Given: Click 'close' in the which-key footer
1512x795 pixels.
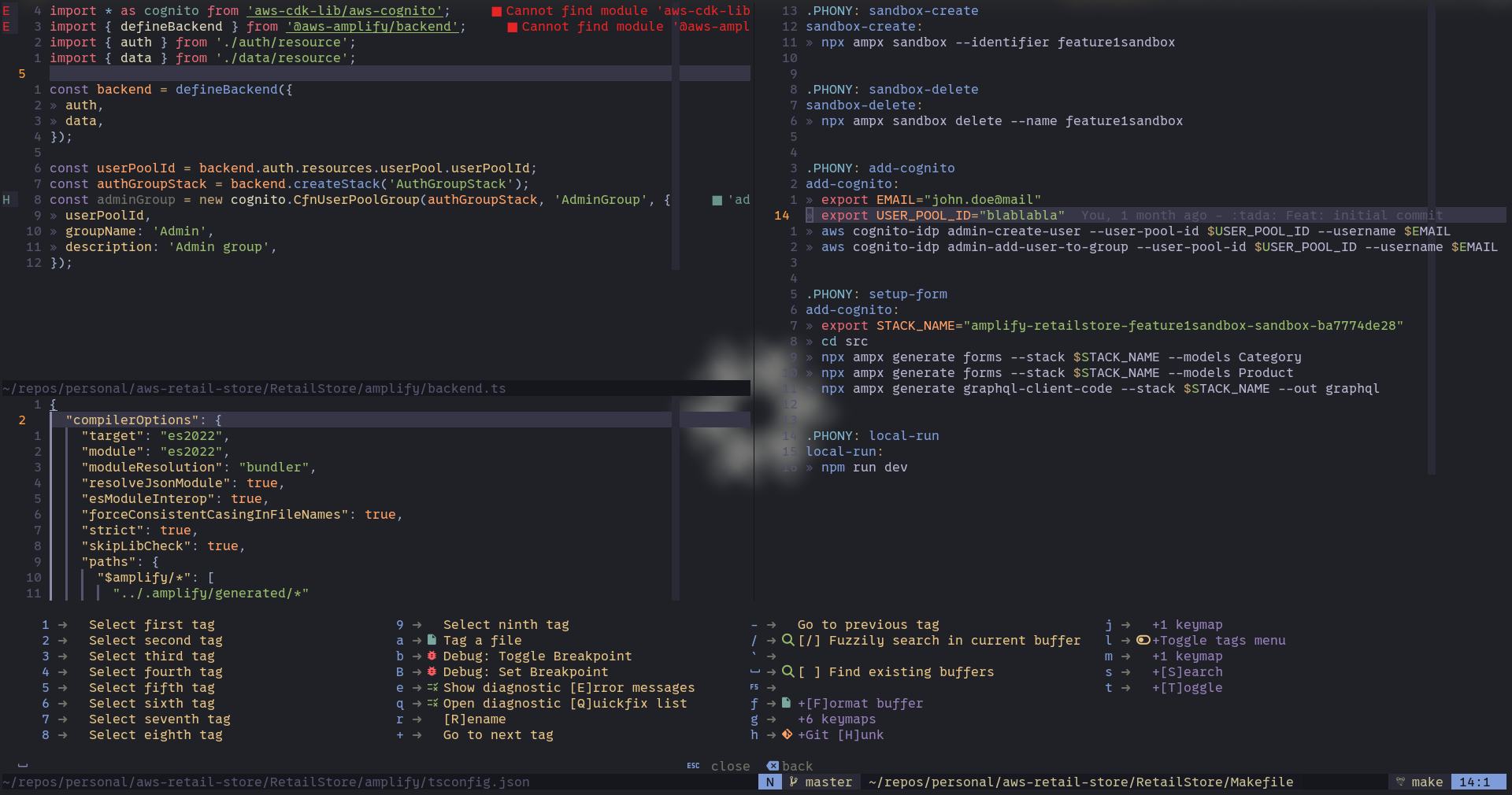Looking at the screenshot, I should 730,766.
